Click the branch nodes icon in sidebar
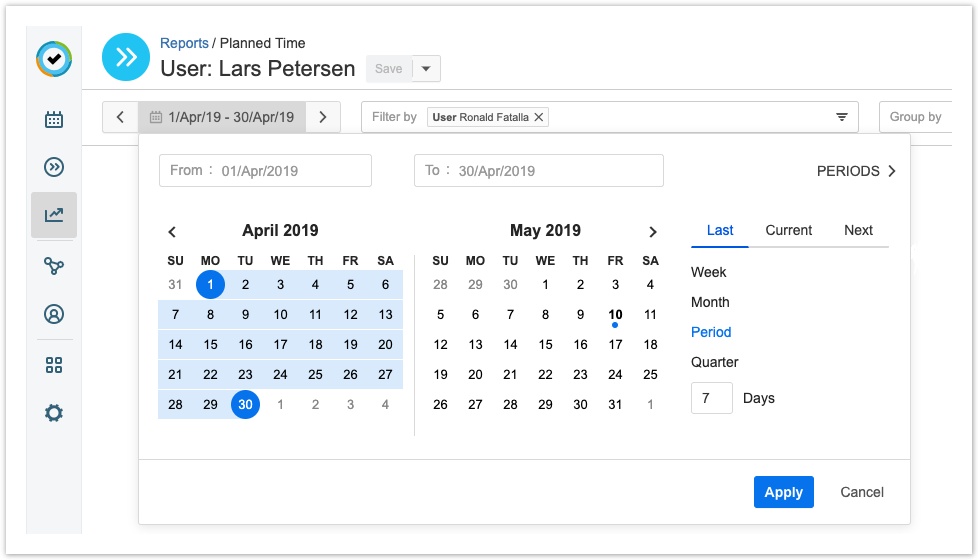This screenshot has height=560, width=978. pyautogui.click(x=54, y=265)
